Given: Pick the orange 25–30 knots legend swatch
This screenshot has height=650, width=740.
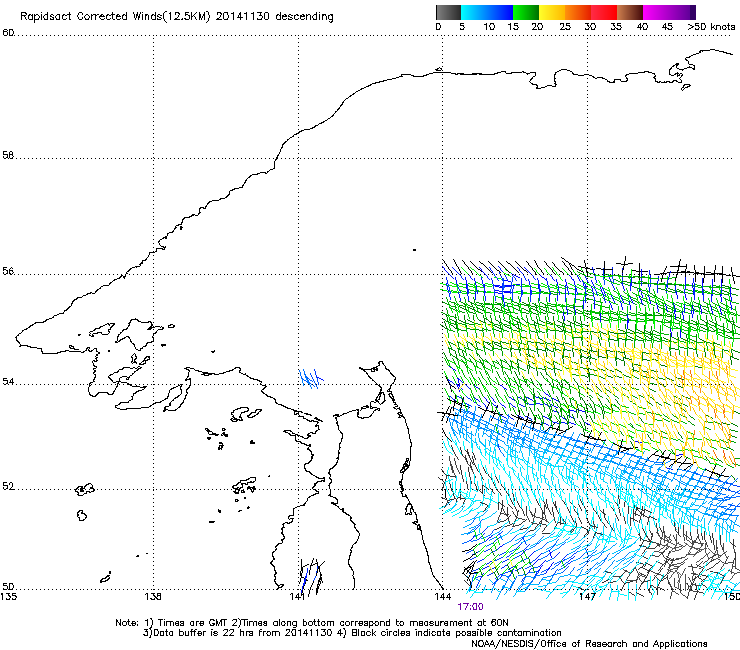Looking at the screenshot, I should pos(578,12).
